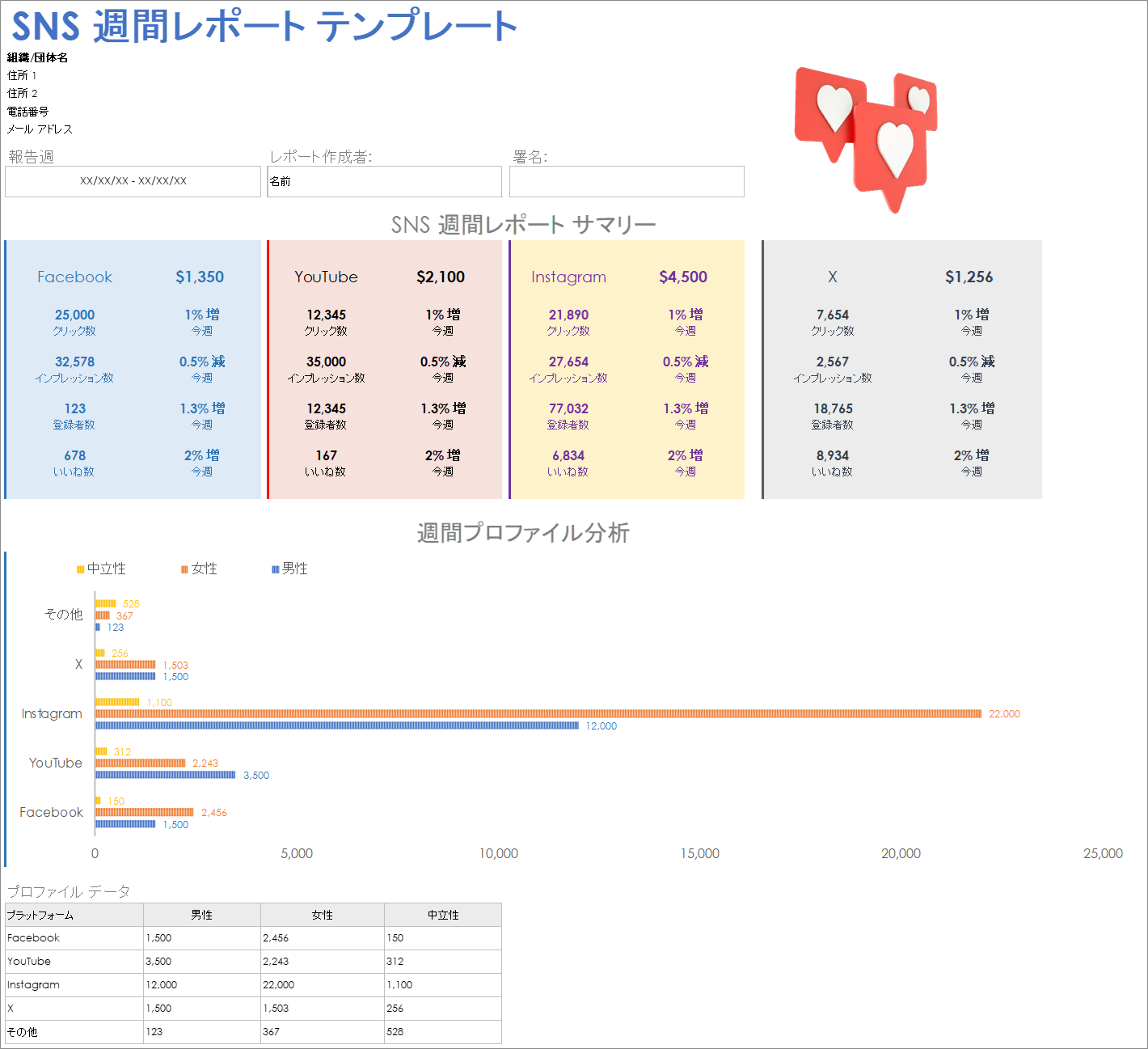Select the プラットフォーム table header
Image resolution: width=1148 pixels, height=1049 pixels.
(74, 915)
